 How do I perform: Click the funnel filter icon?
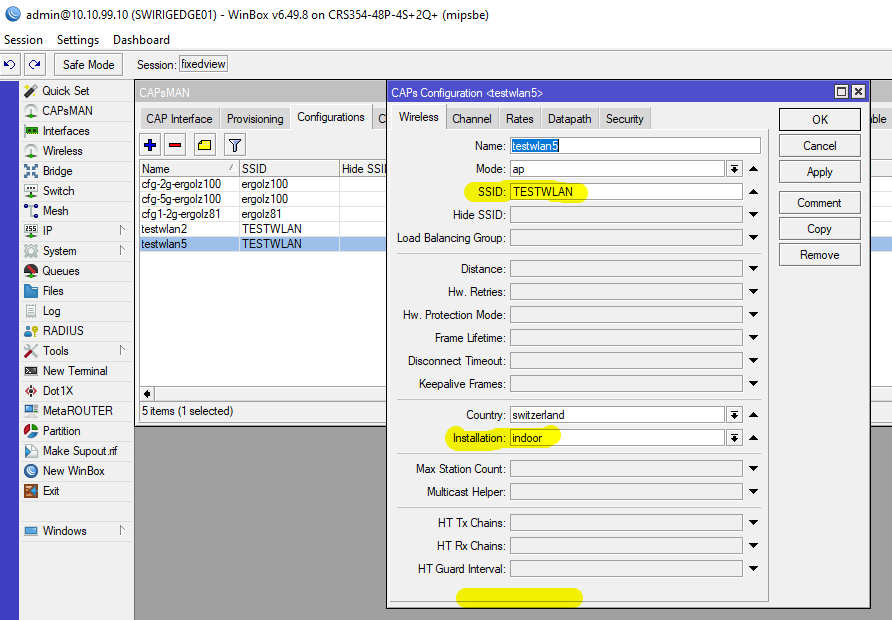[x=234, y=145]
